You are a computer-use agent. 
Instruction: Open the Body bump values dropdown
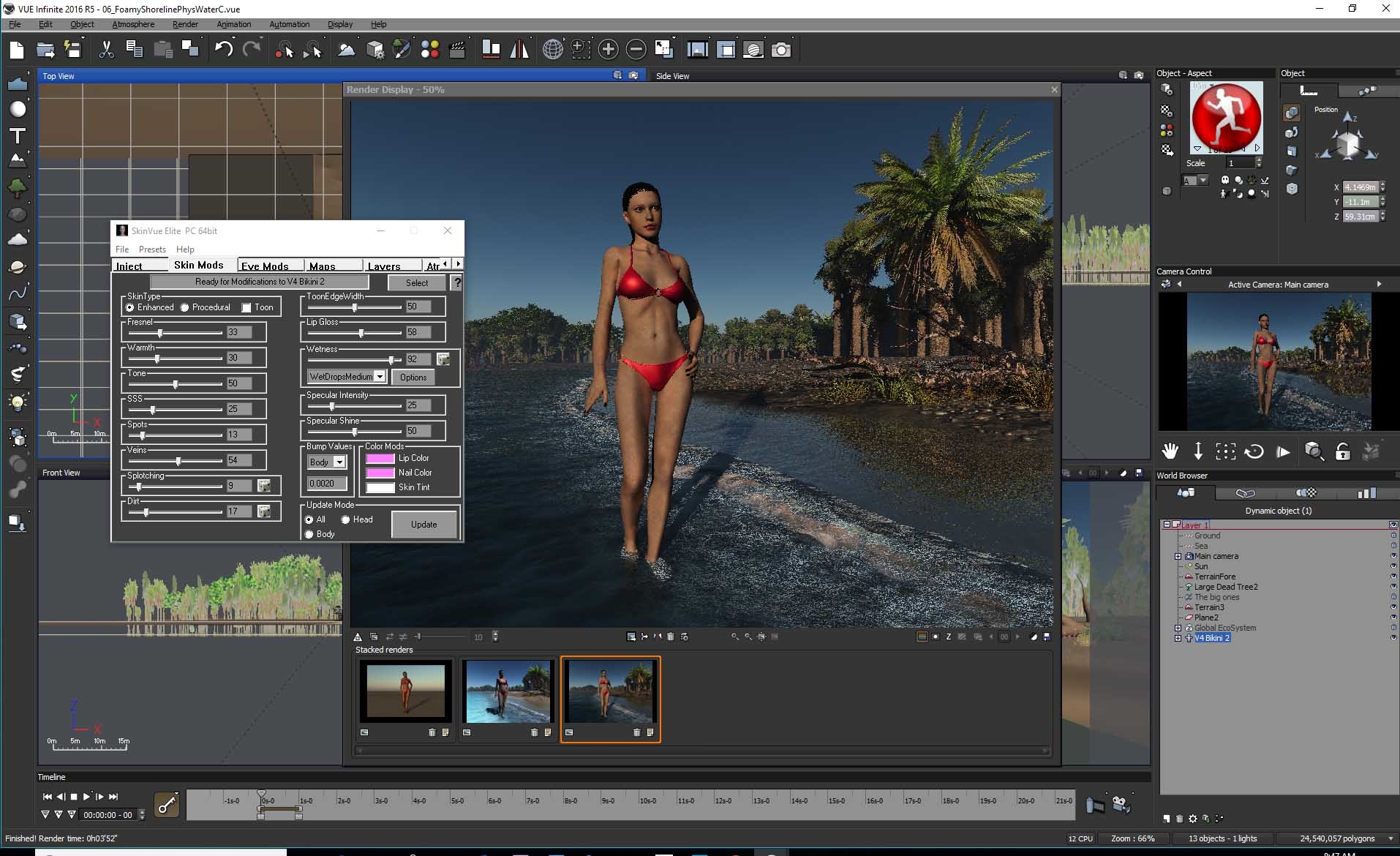[339, 462]
